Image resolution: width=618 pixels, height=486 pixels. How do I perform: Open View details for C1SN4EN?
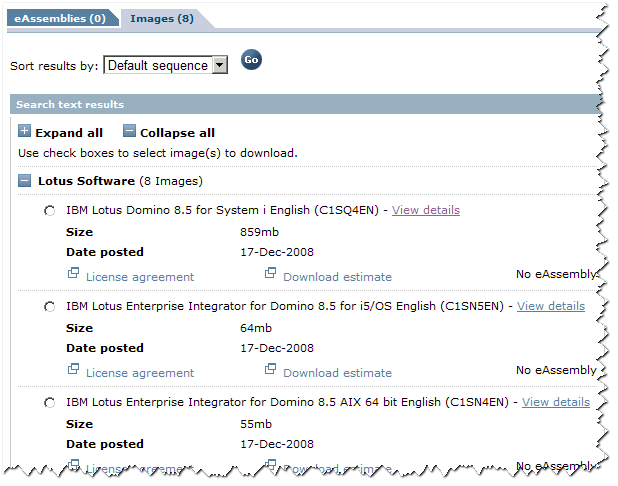(x=556, y=402)
